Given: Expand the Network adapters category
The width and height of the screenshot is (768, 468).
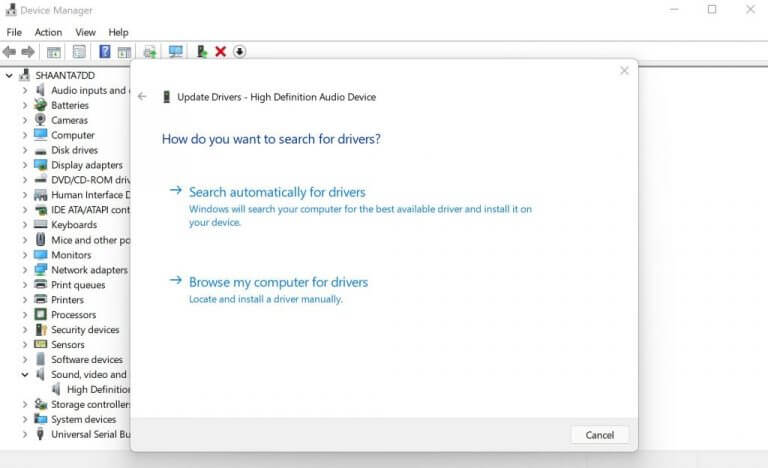Looking at the screenshot, I should [x=25, y=270].
